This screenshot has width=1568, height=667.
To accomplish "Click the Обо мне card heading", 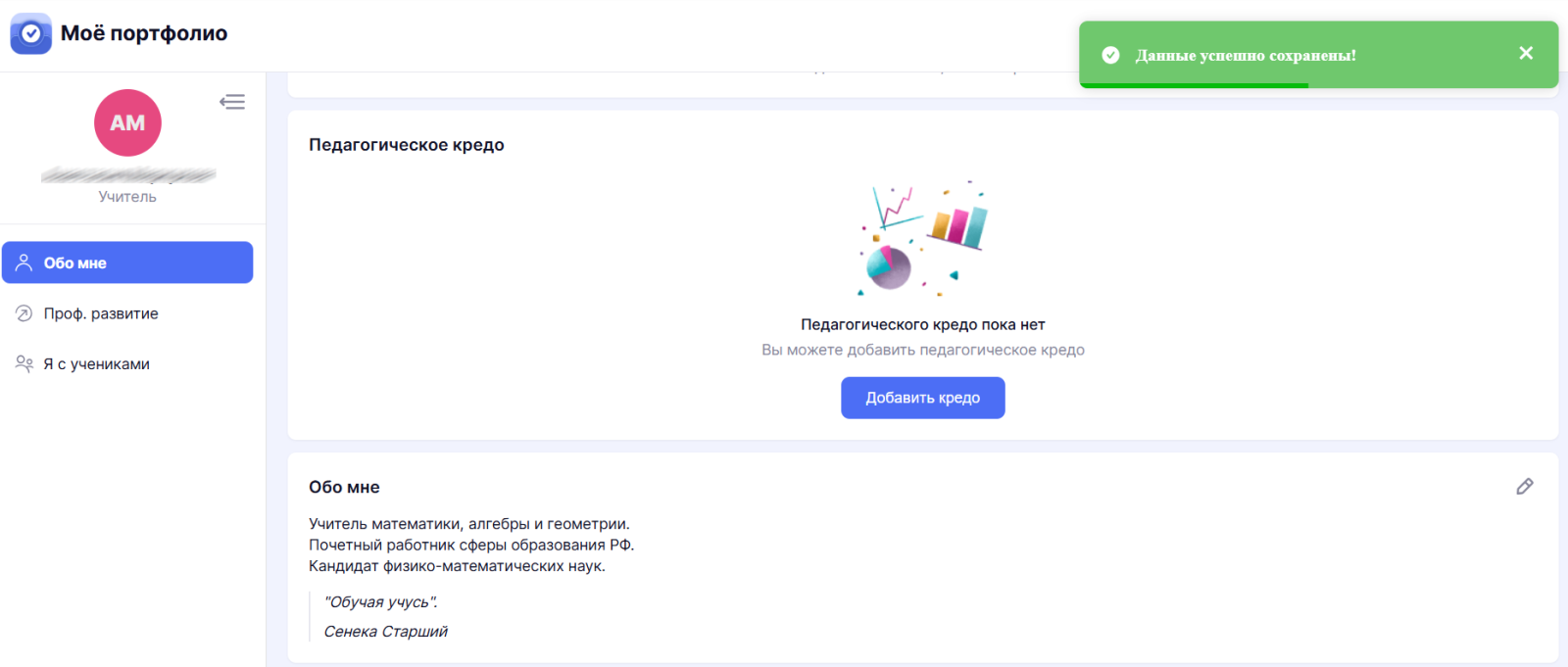I will tap(344, 487).
